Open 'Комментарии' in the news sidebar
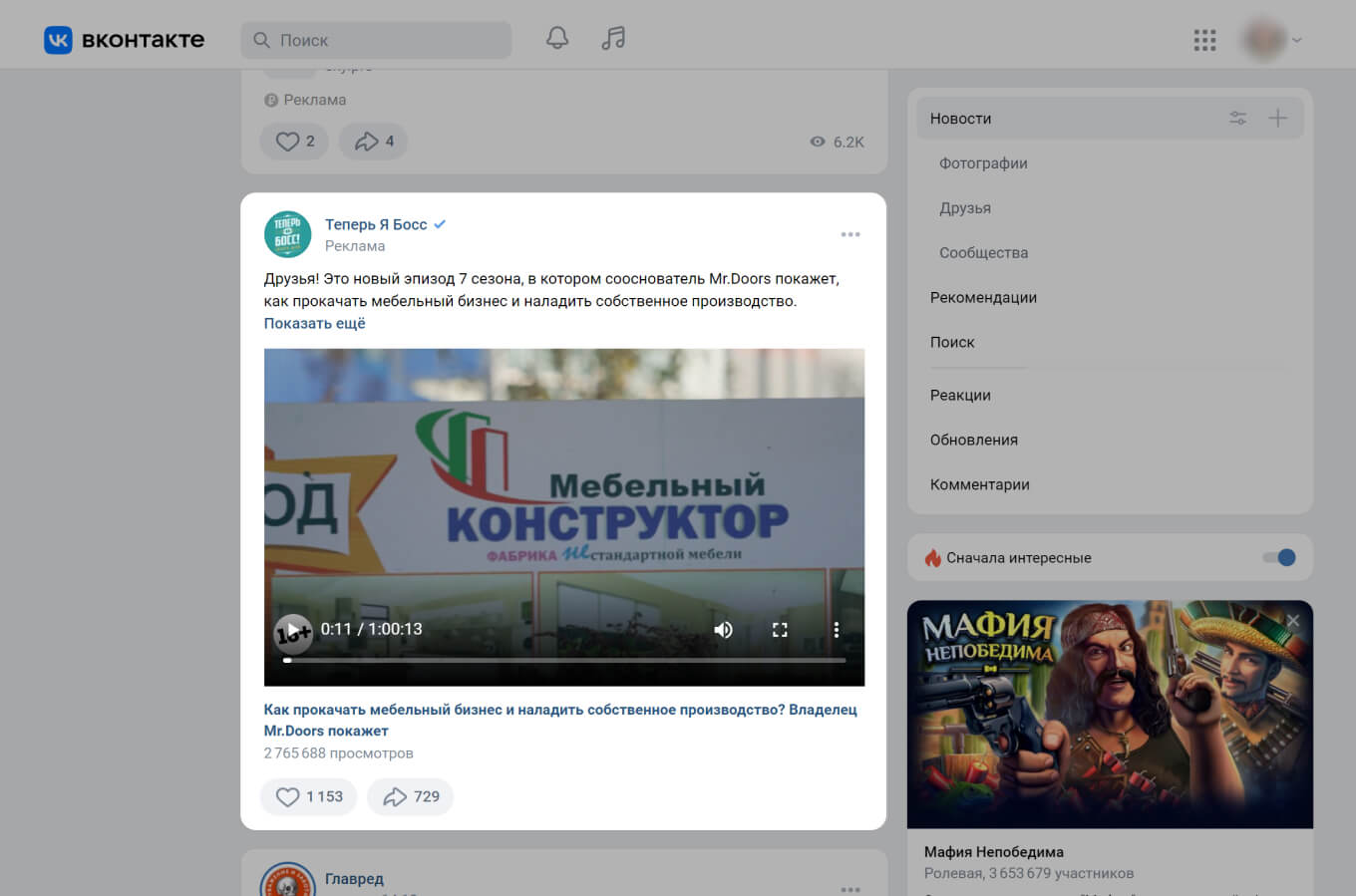Image resolution: width=1356 pixels, height=896 pixels. (981, 484)
